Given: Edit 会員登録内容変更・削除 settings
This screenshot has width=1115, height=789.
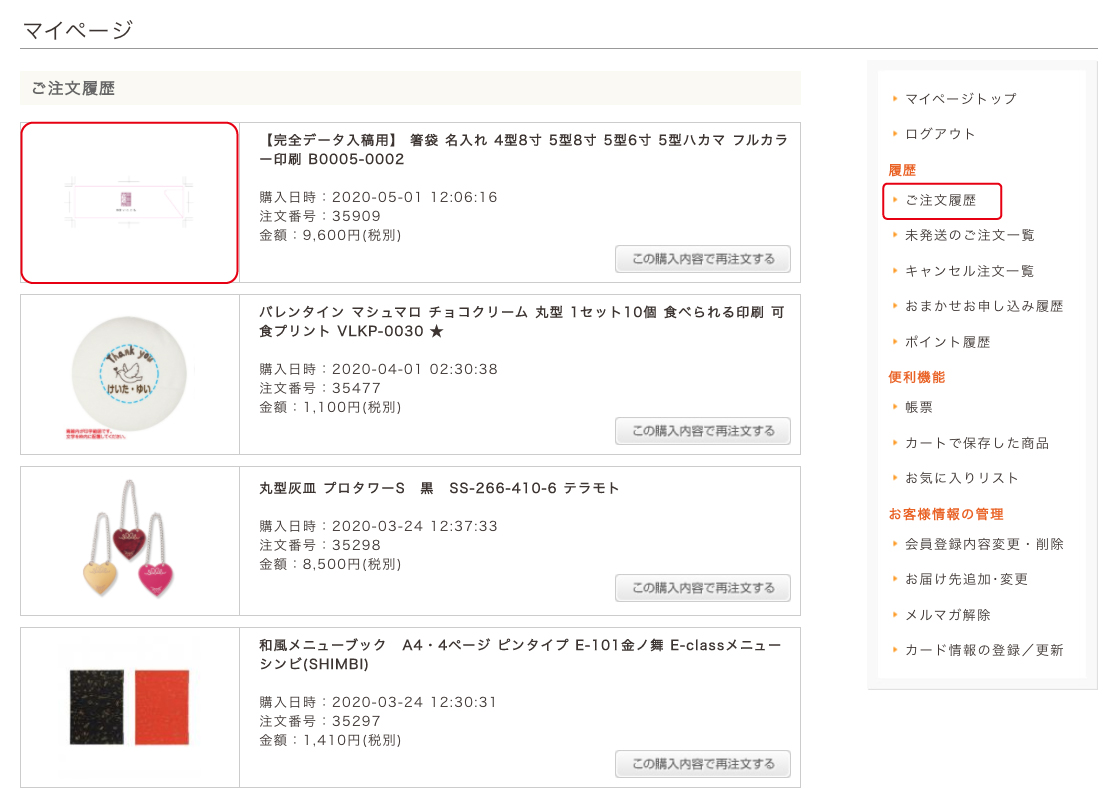Looking at the screenshot, I should [x=983, y=544].
